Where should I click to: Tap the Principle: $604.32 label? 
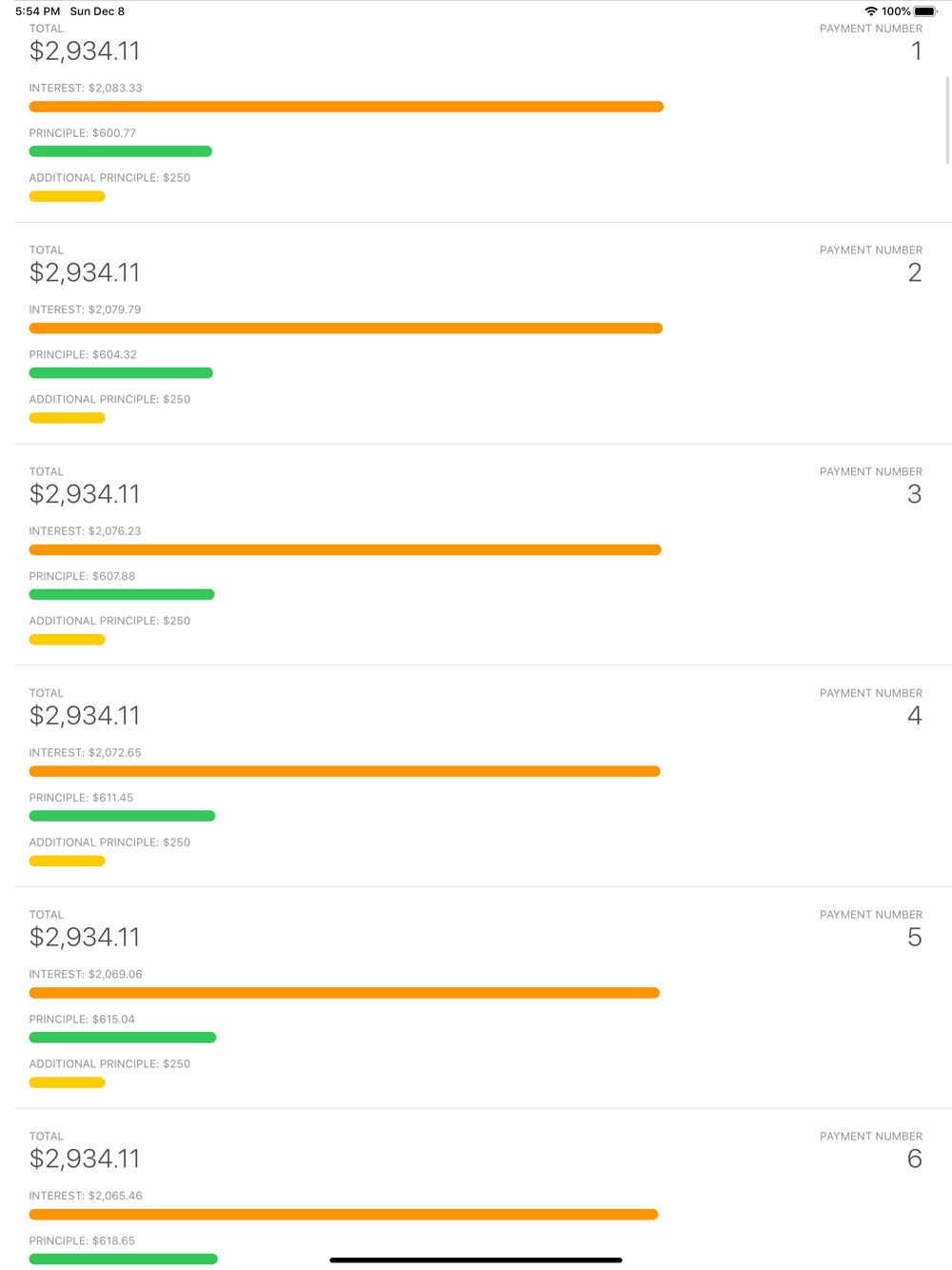(83, 354)
